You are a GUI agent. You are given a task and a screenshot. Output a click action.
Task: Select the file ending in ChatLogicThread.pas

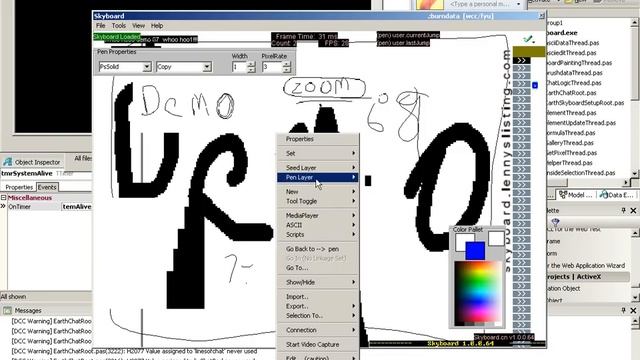click(x=573, y=83)
